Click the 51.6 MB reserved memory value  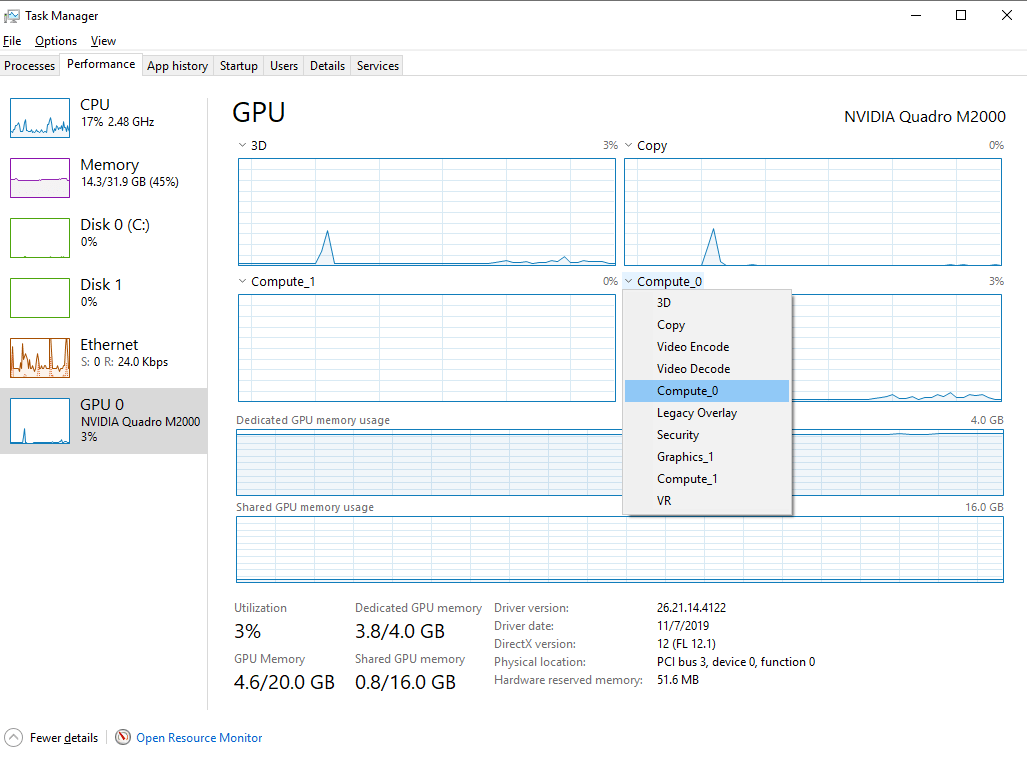[x=678, y=680]
